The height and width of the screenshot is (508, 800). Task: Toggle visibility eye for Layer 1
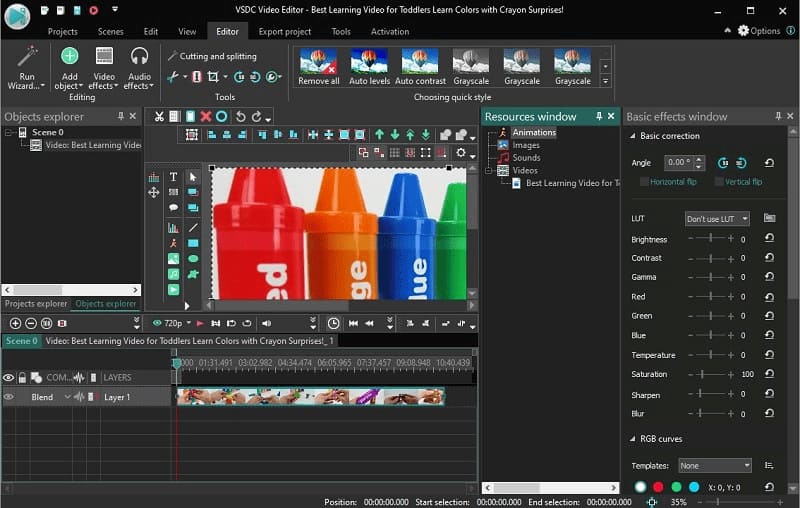9,397
